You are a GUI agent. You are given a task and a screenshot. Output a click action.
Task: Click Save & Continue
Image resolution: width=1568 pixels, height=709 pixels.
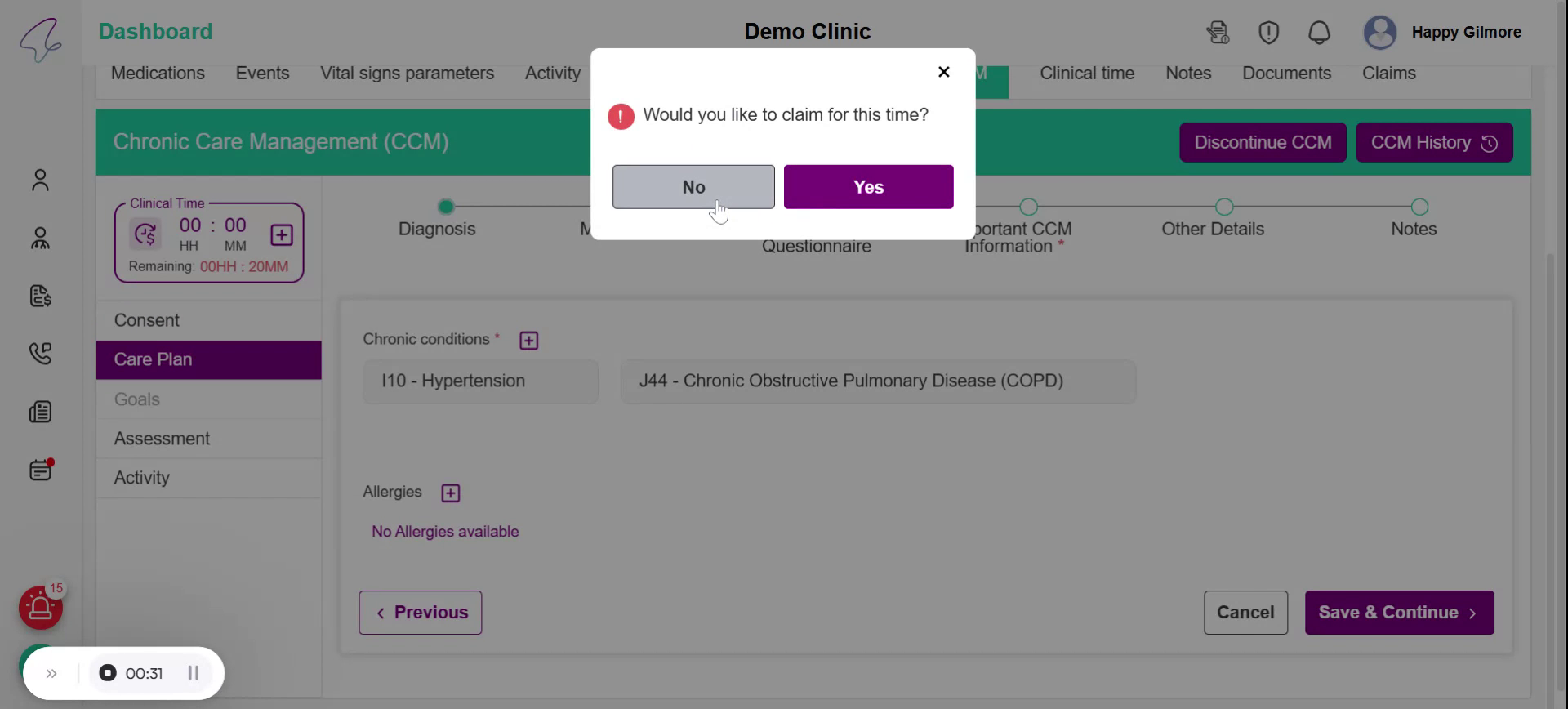click(1399, 613)
